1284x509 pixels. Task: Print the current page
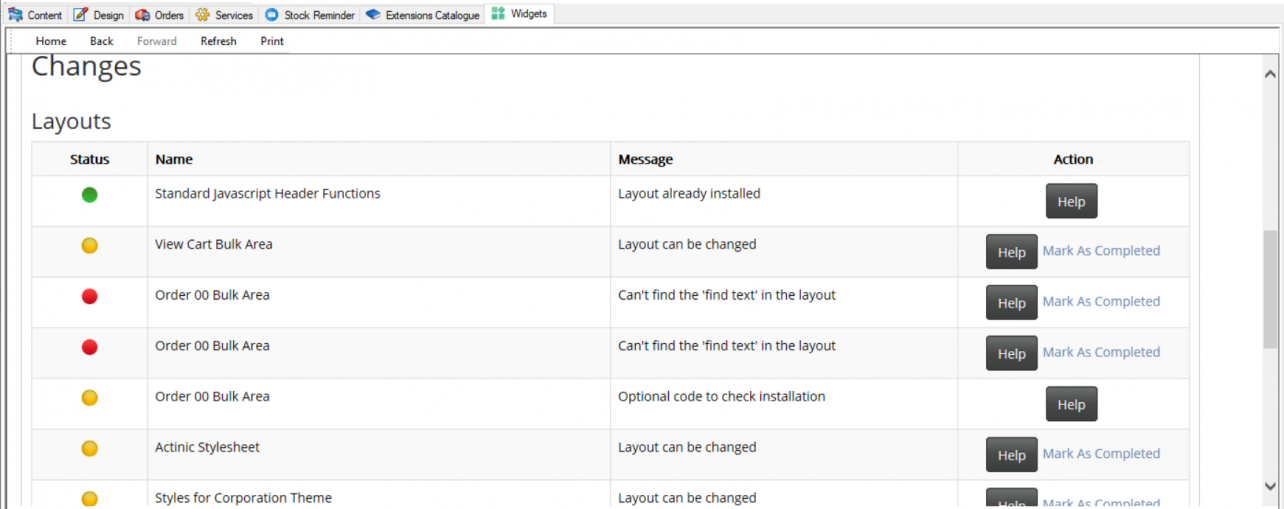point(272,41)
